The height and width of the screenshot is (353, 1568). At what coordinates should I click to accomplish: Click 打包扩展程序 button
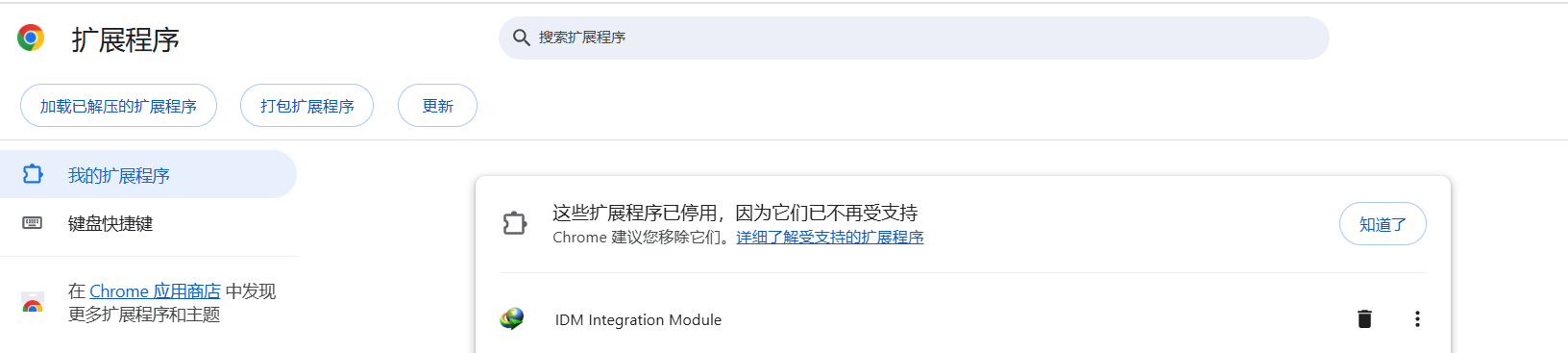306,106
